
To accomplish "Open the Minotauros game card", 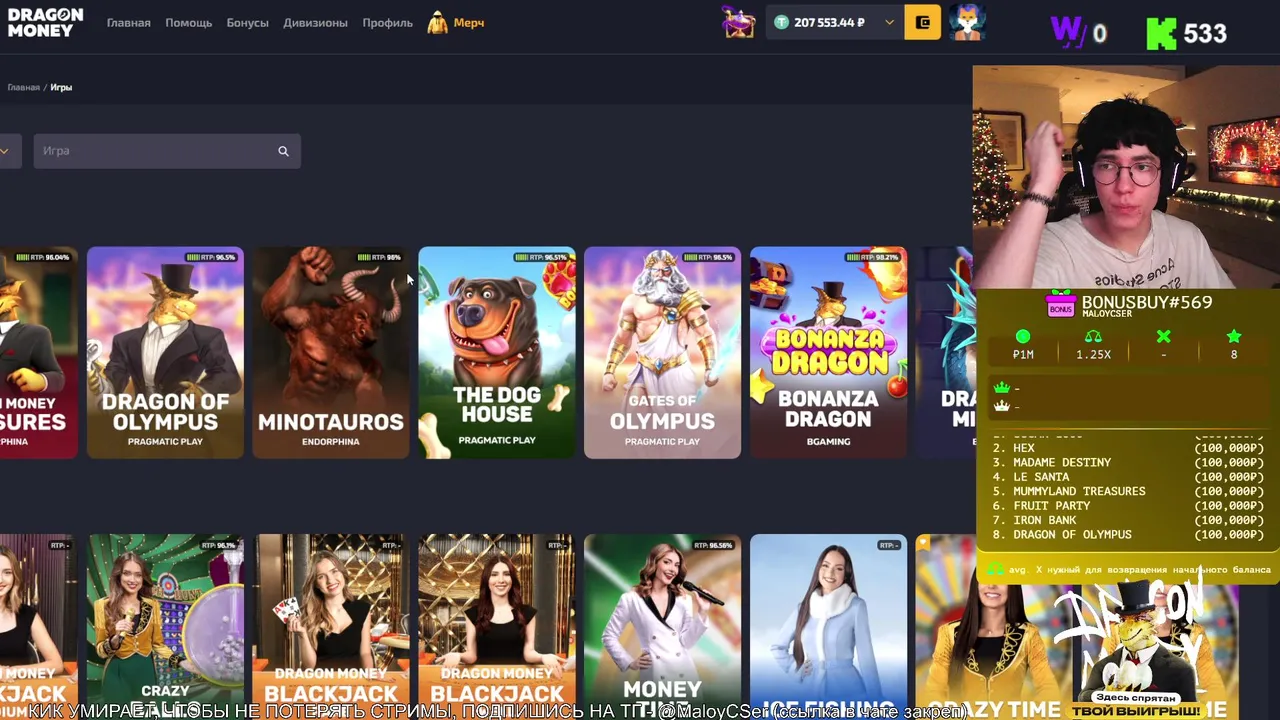I will [331, 353].
